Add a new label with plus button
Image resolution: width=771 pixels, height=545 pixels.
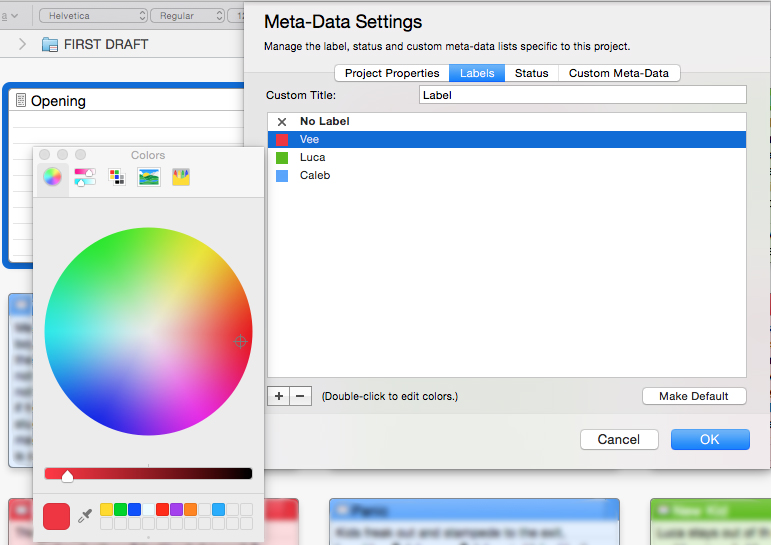[x=279, y=396]
